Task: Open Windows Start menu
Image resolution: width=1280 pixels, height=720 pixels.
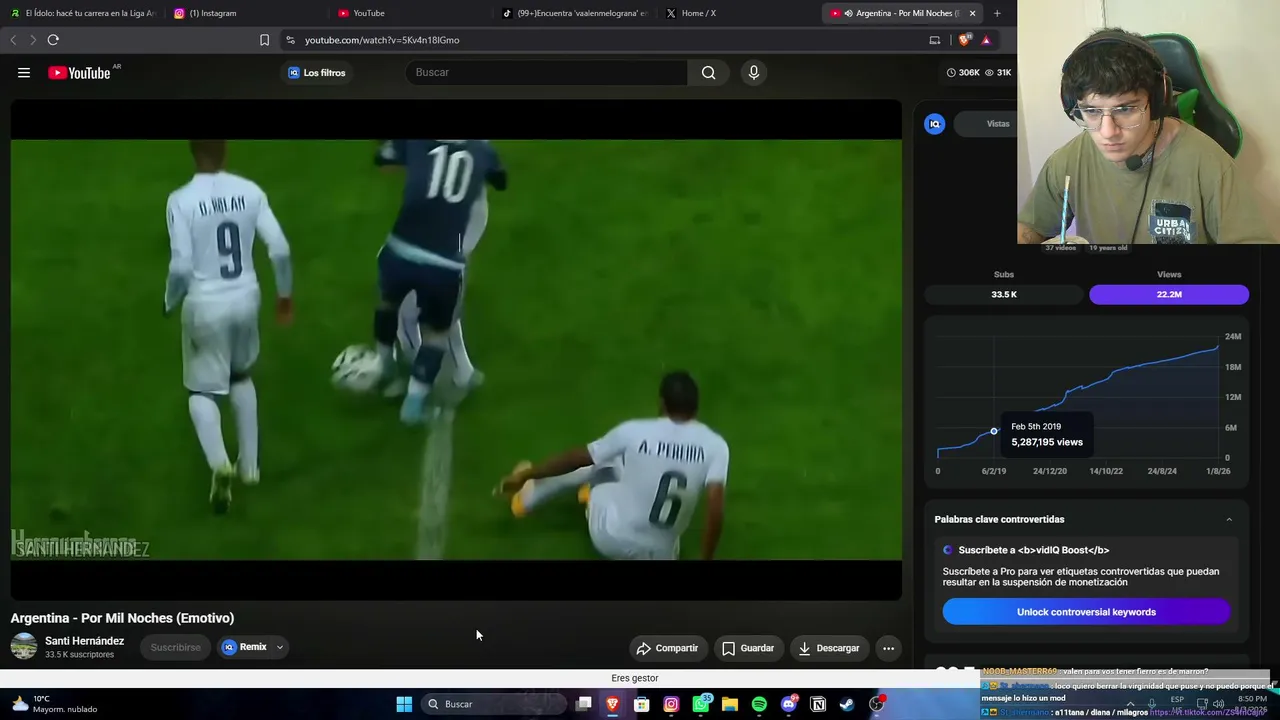Action: [x=404, y=704]
